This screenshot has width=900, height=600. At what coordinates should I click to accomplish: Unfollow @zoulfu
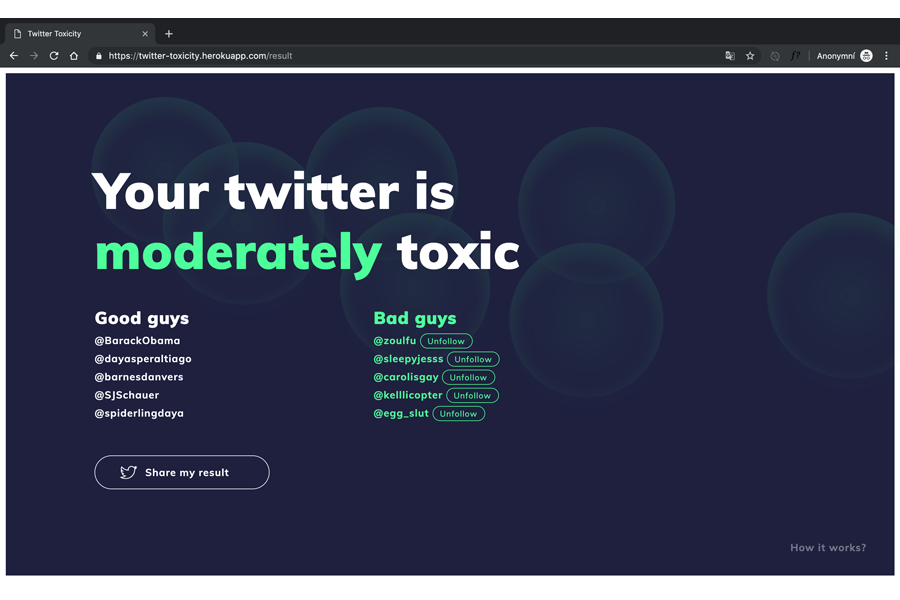tap(446, 341)
